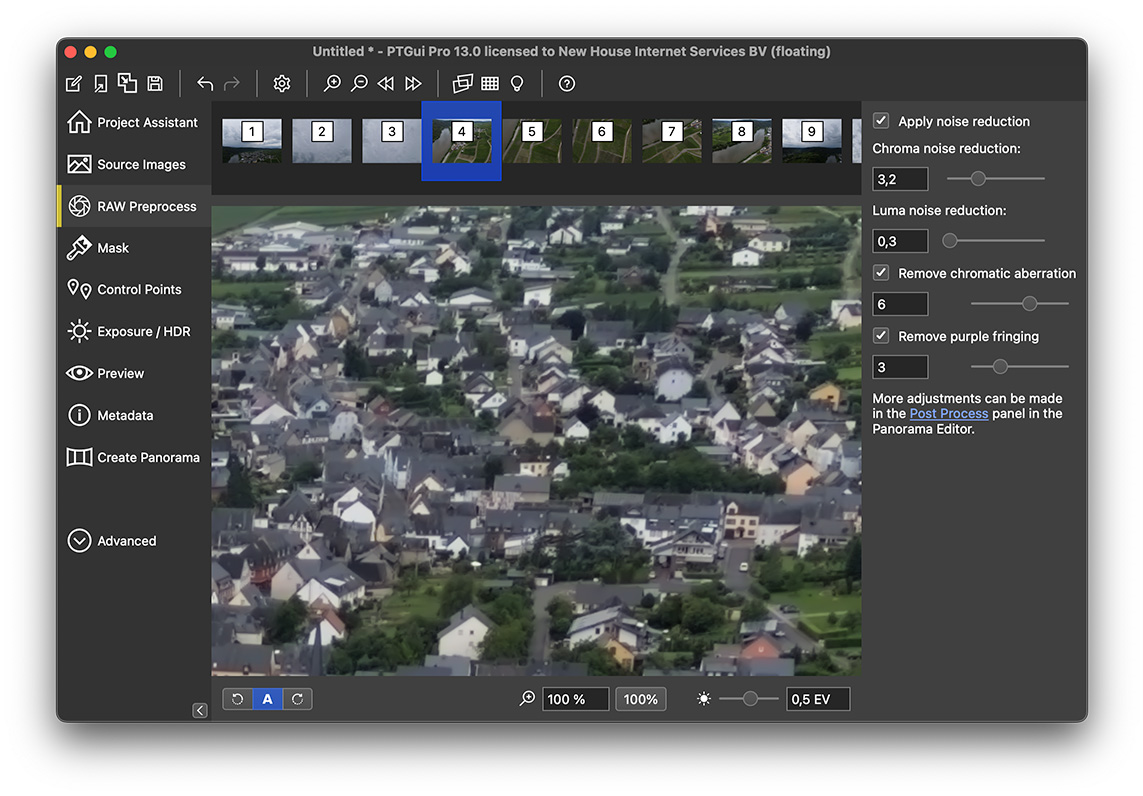1143x796 pixels.
Task: Open the Project Assistant tab
Action: pos(133,122)
